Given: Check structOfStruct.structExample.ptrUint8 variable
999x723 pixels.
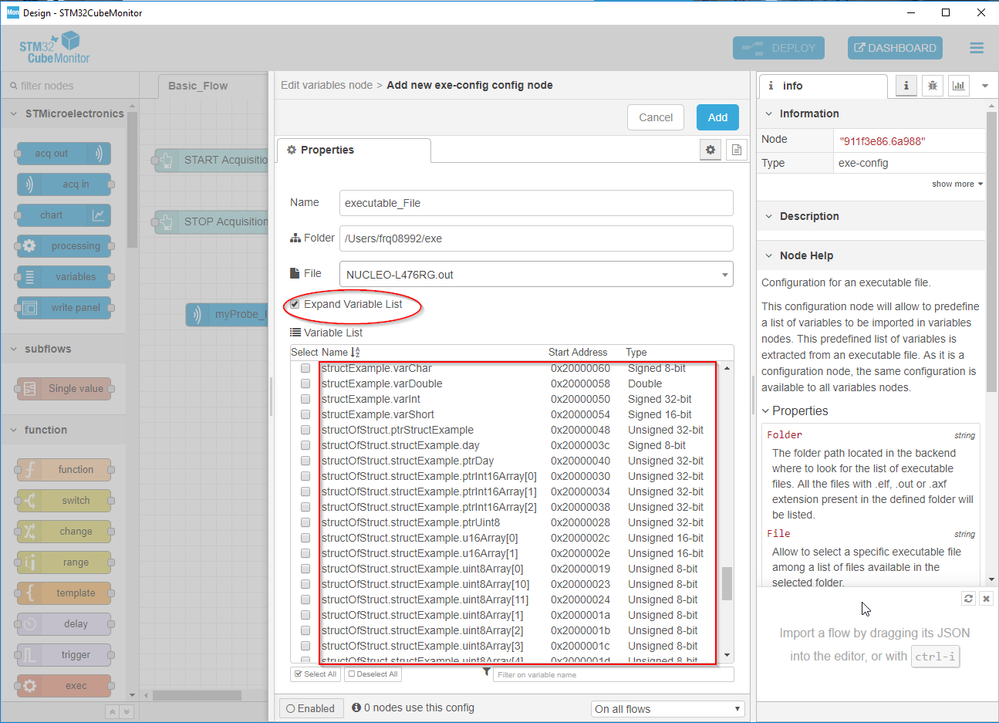Looking at the screenshot, I should 306,522.
